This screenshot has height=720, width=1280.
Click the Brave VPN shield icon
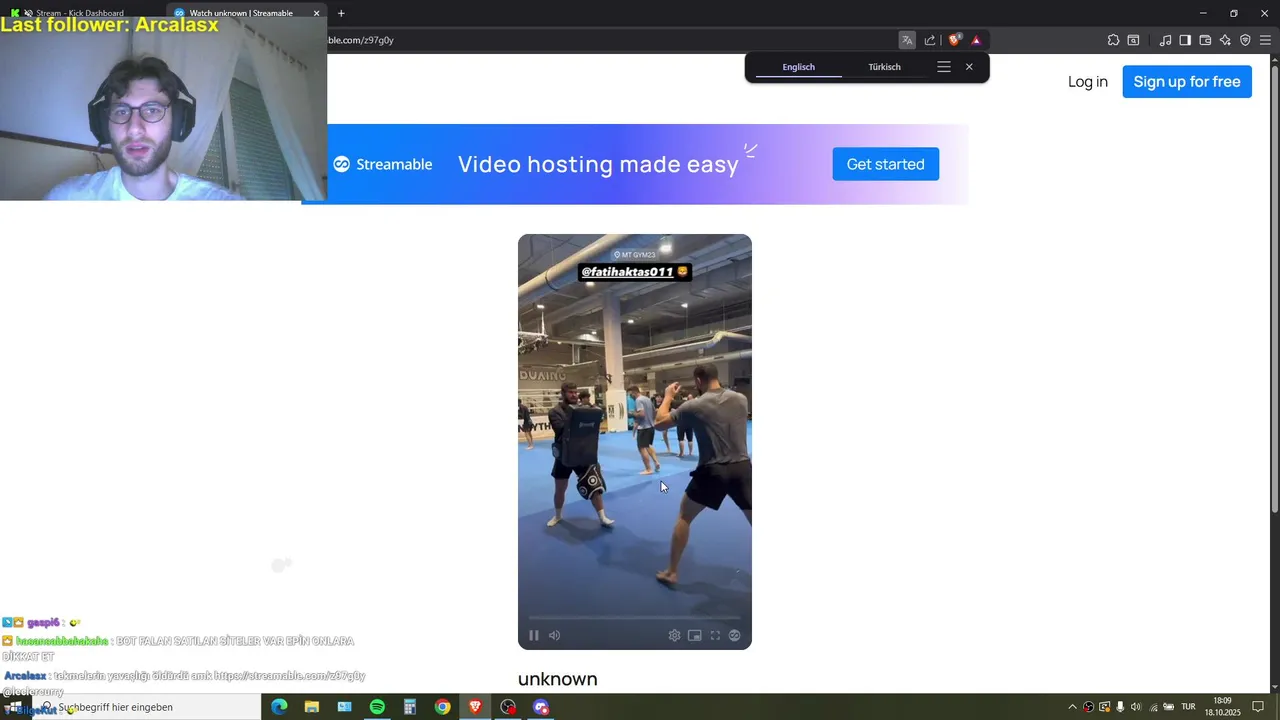pyautogui.click(x=1245, y=40)
